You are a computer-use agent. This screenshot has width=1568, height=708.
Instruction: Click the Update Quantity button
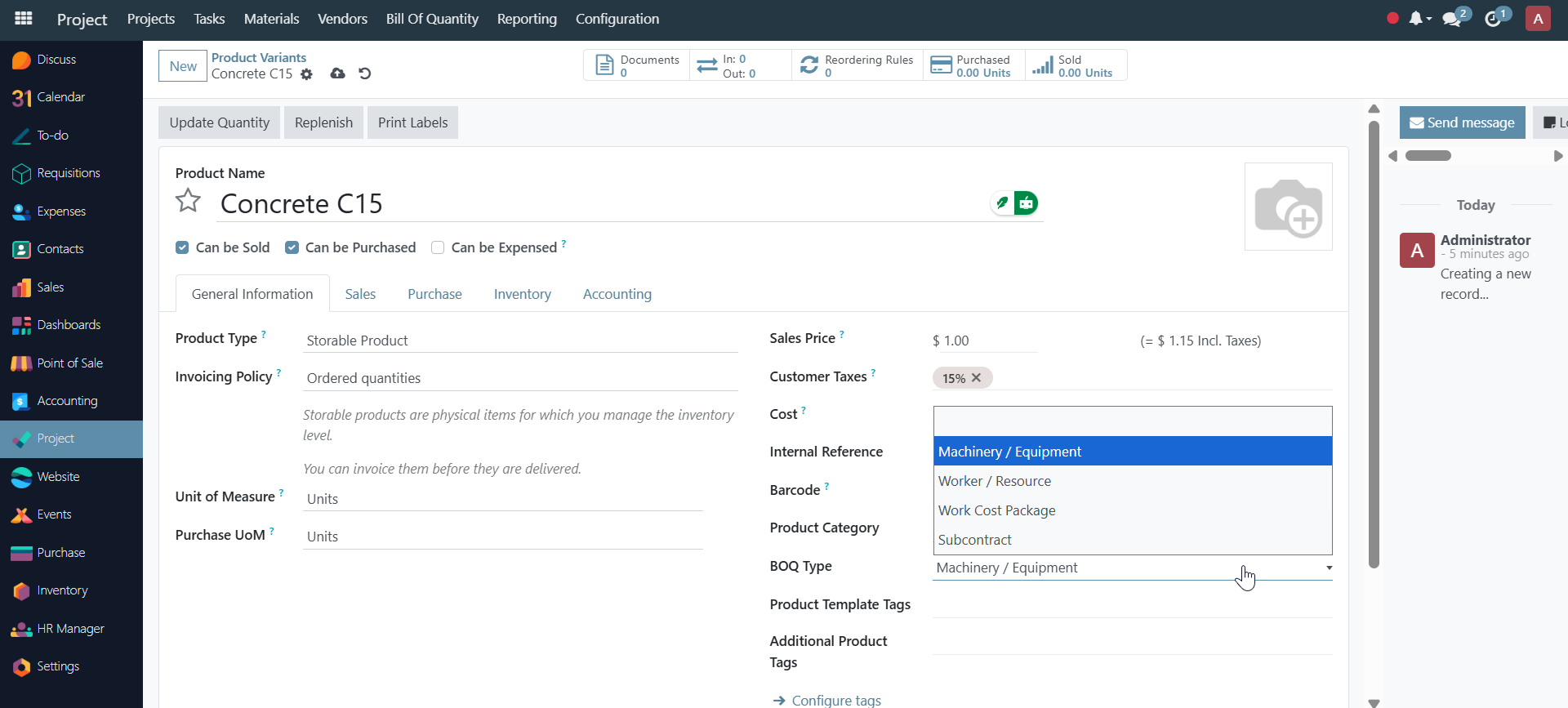(219, 122)
